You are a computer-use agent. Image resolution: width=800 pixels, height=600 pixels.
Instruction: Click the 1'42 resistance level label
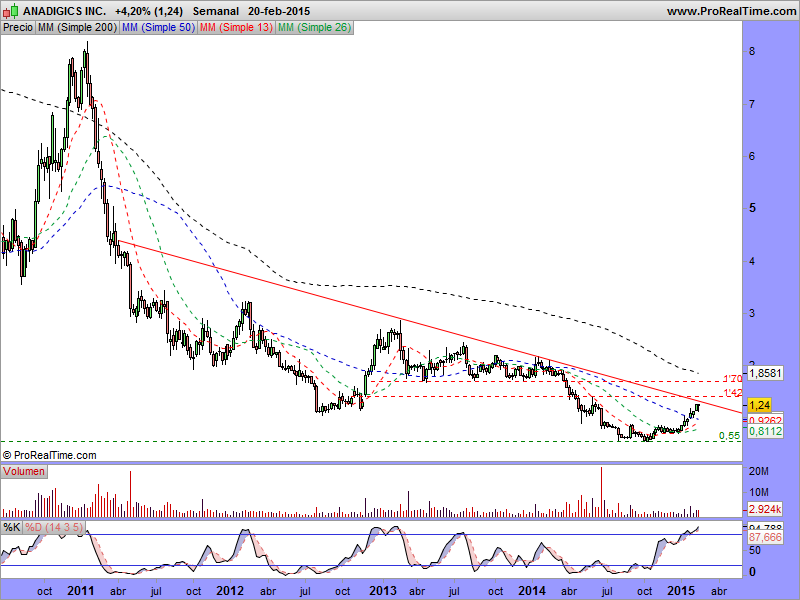pyautogui.click(x=733, y=393)
